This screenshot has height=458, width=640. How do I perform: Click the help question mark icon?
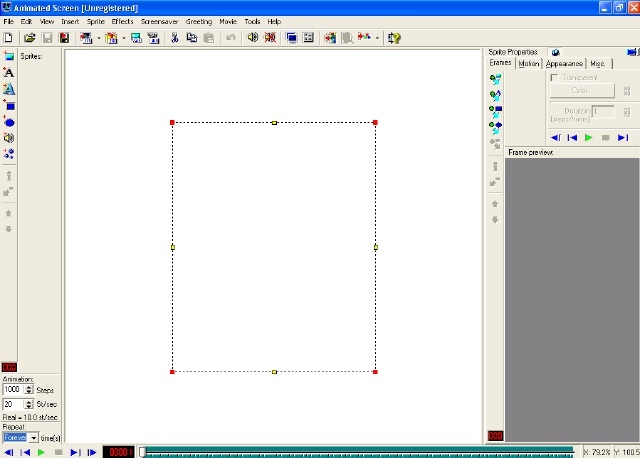tap(394, 38)
